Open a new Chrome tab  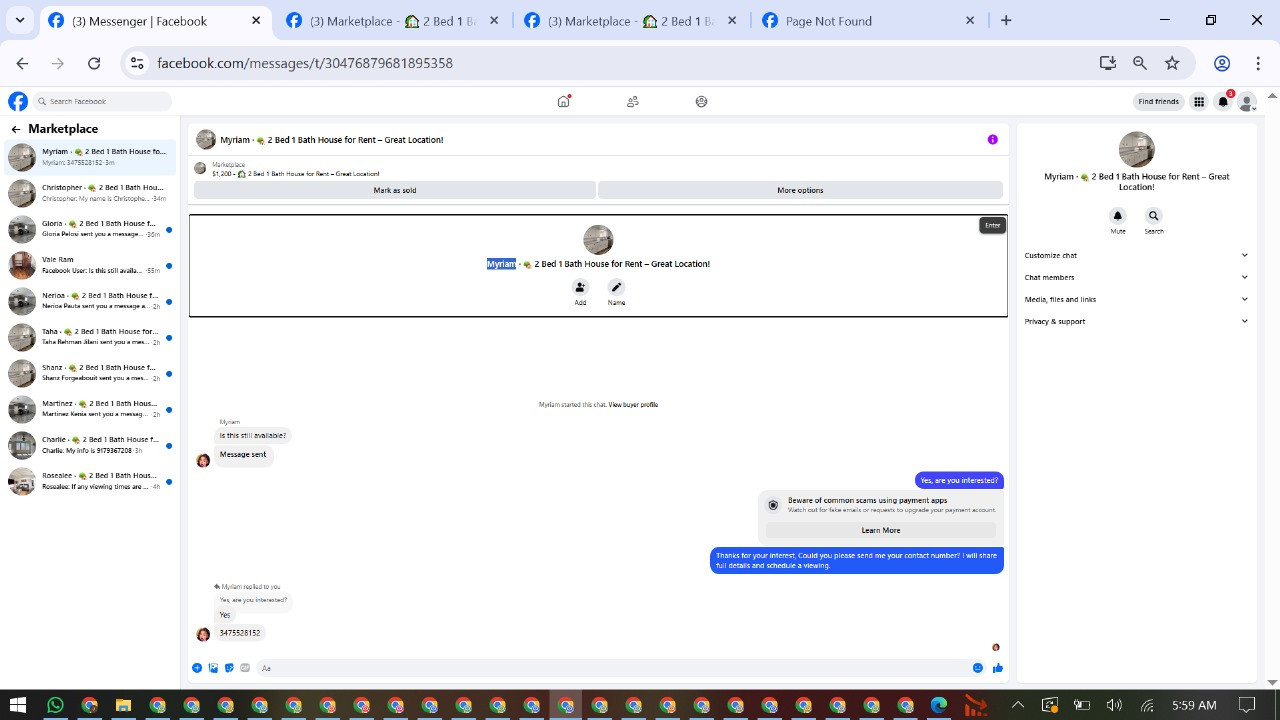pos(1006,20)
